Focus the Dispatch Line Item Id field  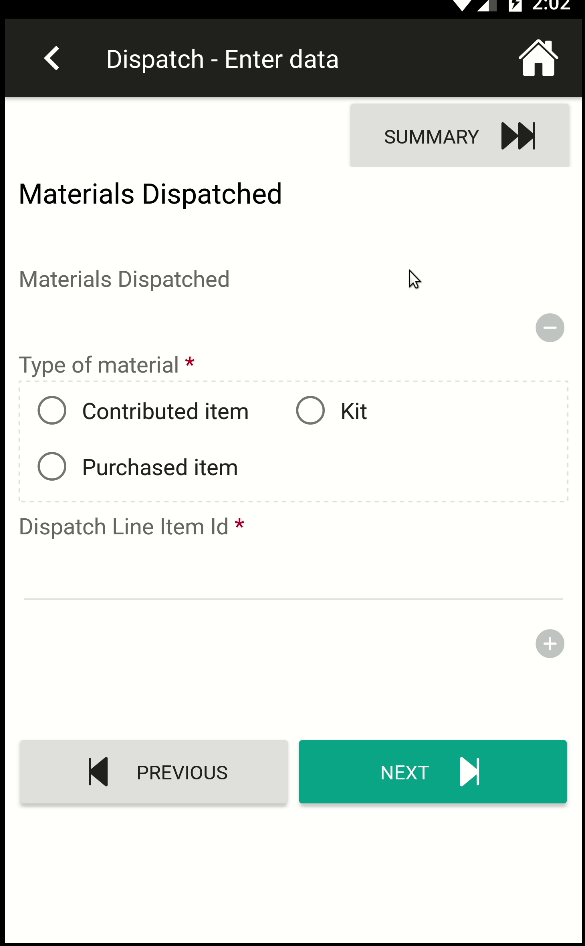coord(293,578)
